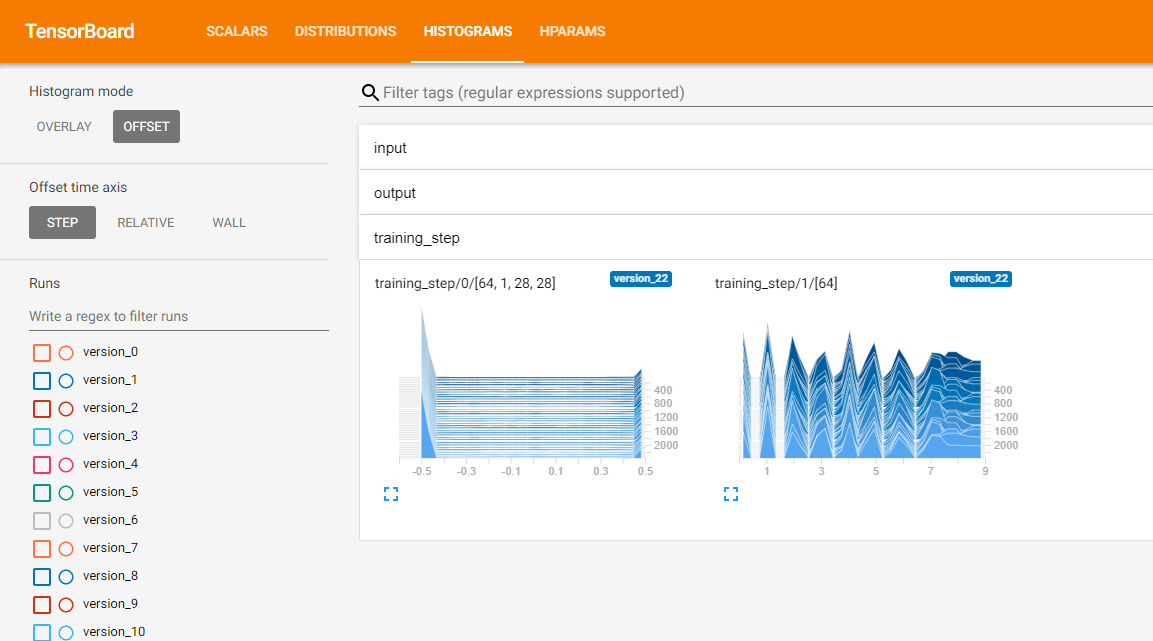The image size is (1153, 641).
Task: Open the HParams tab
Action: [x=573, y=32]
